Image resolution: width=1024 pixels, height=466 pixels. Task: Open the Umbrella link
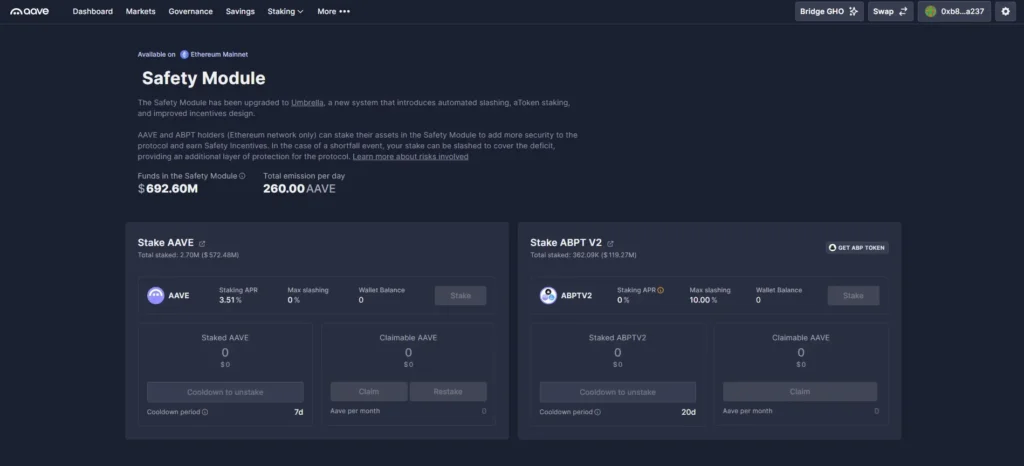click(307, 103)
